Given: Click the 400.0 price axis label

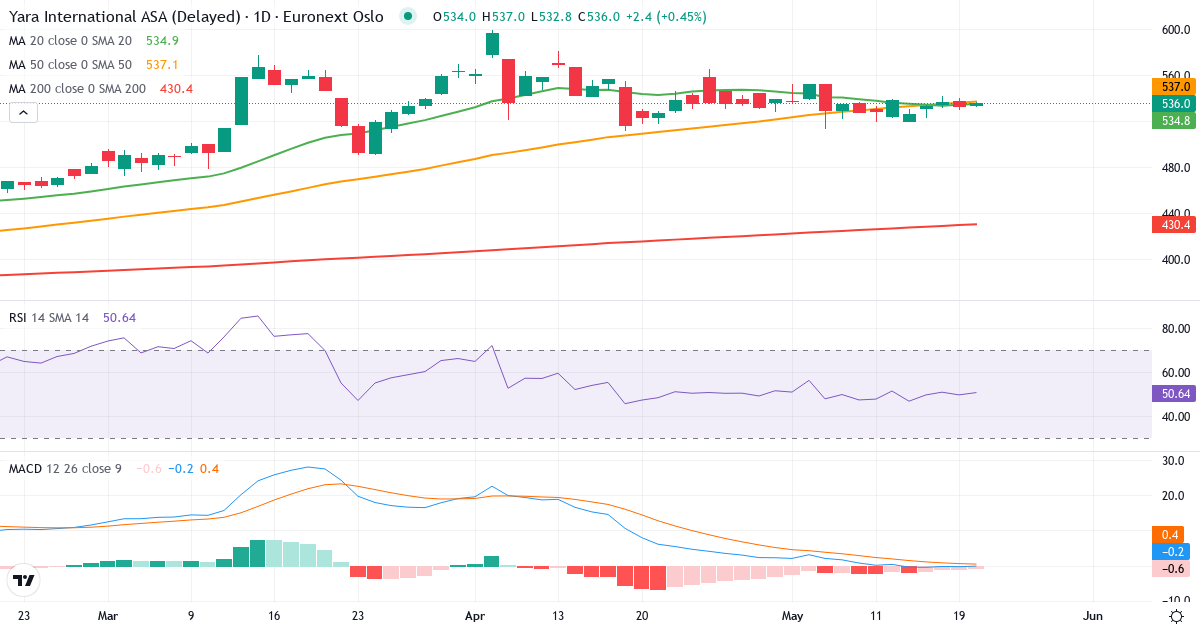Looking at the screenshot, I should pyautogui.click(x=1175, y=260).
